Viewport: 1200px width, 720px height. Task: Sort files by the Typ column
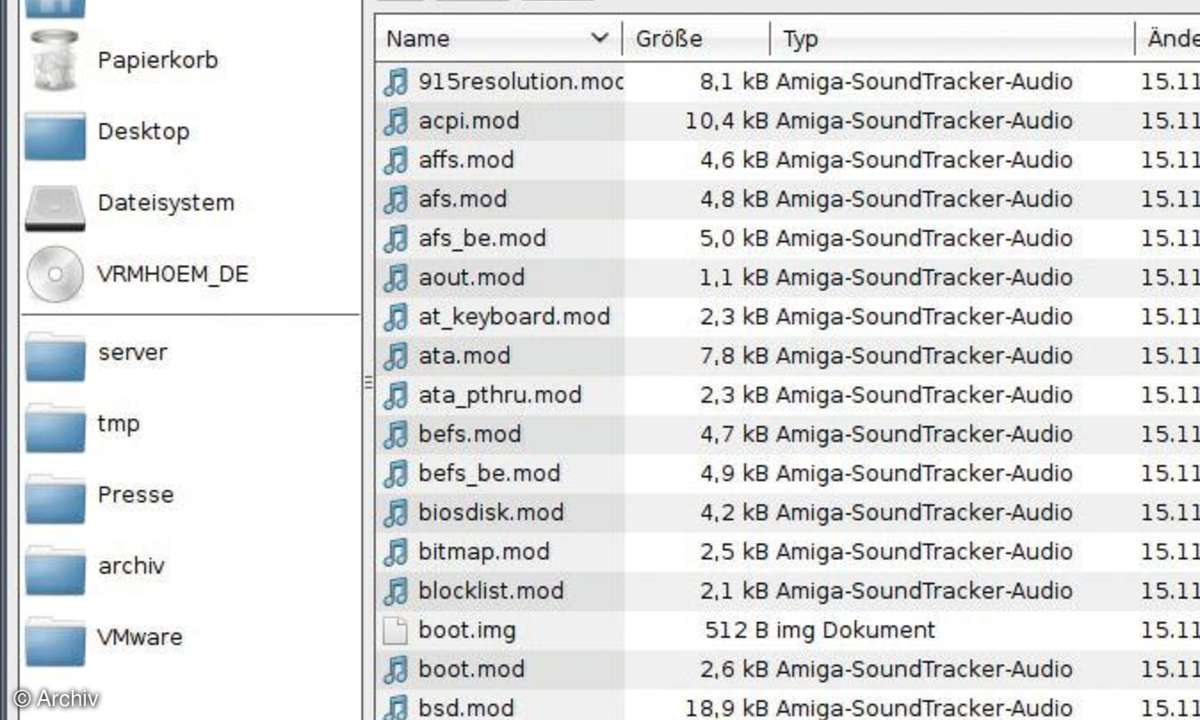tap(952, 39)
